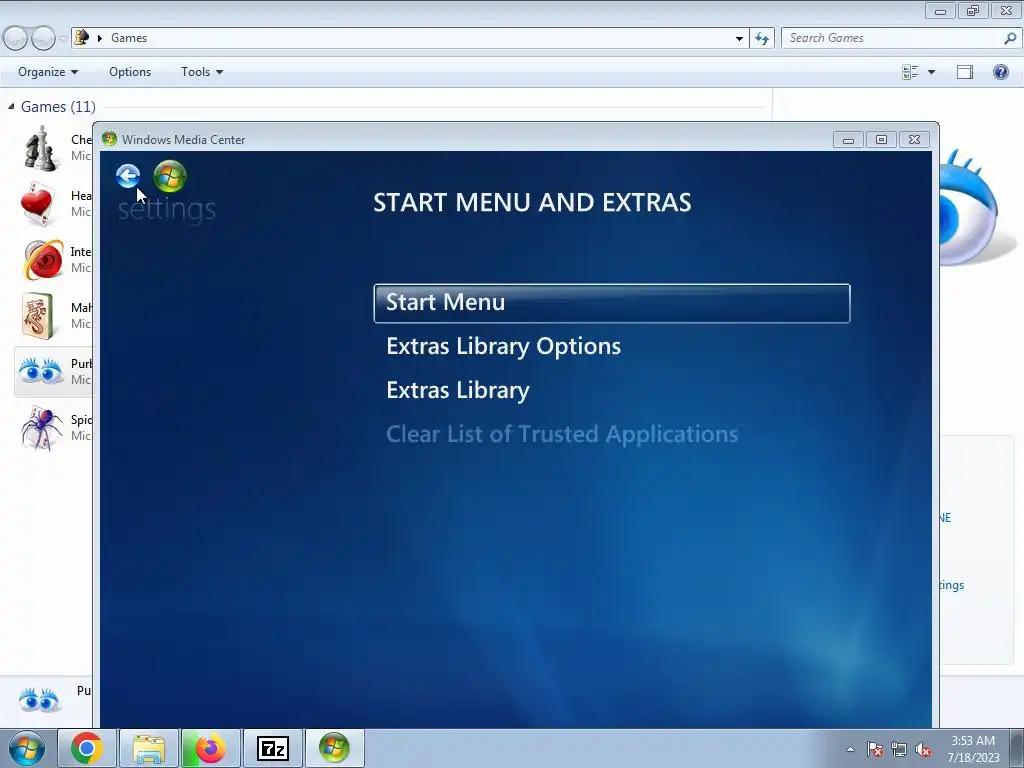This screenshot has width=1024, height=768.
Task: Open the Extras Library entry
Action: point(458,390)
